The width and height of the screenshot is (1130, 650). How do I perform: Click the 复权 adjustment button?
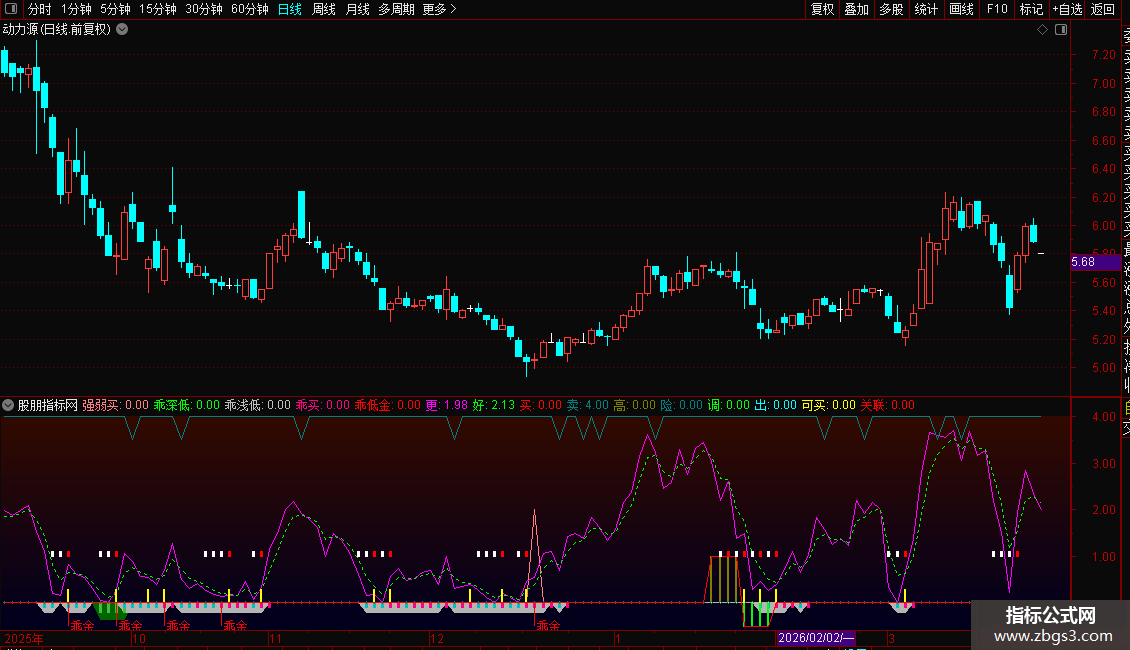tap(822, 9)
